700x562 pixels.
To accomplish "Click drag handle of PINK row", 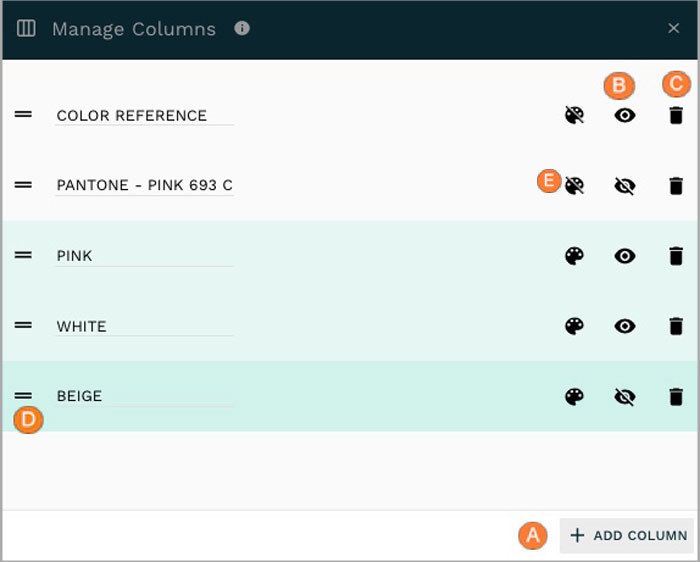I will tap(23, 255).
